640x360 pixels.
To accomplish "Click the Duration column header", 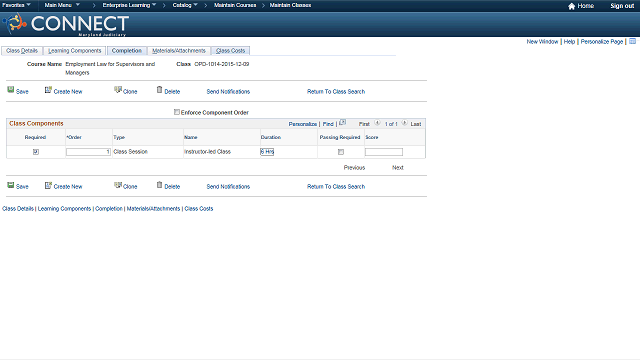I will click(271, 138).
